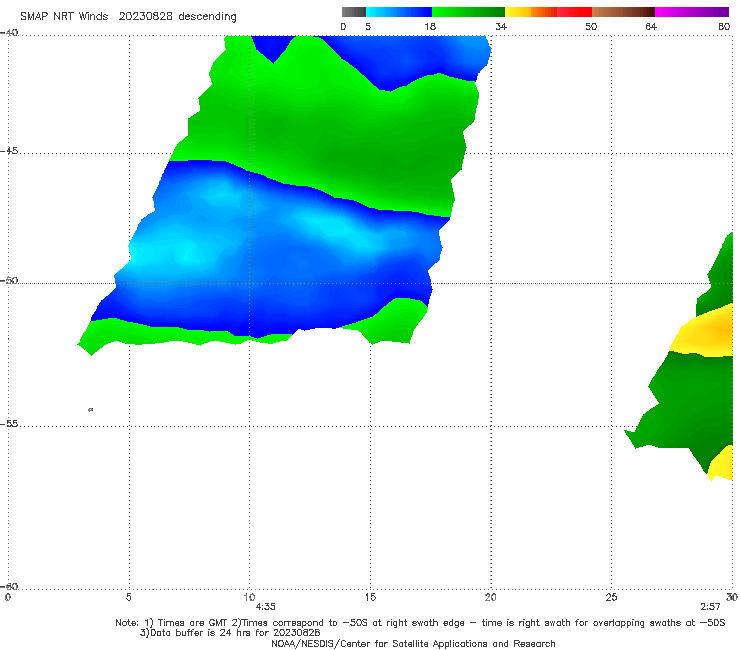Click the color bar label '50'

[x=591, y=26]
